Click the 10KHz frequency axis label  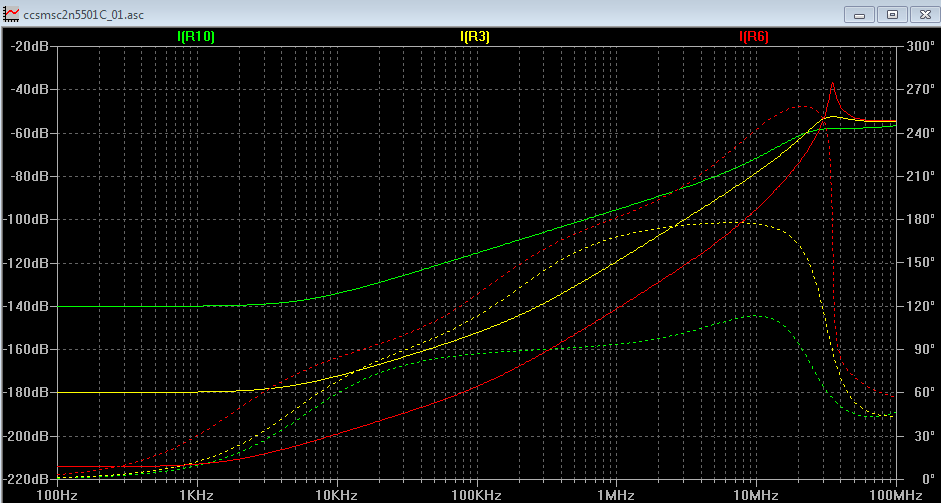click(x=337, y=495)
